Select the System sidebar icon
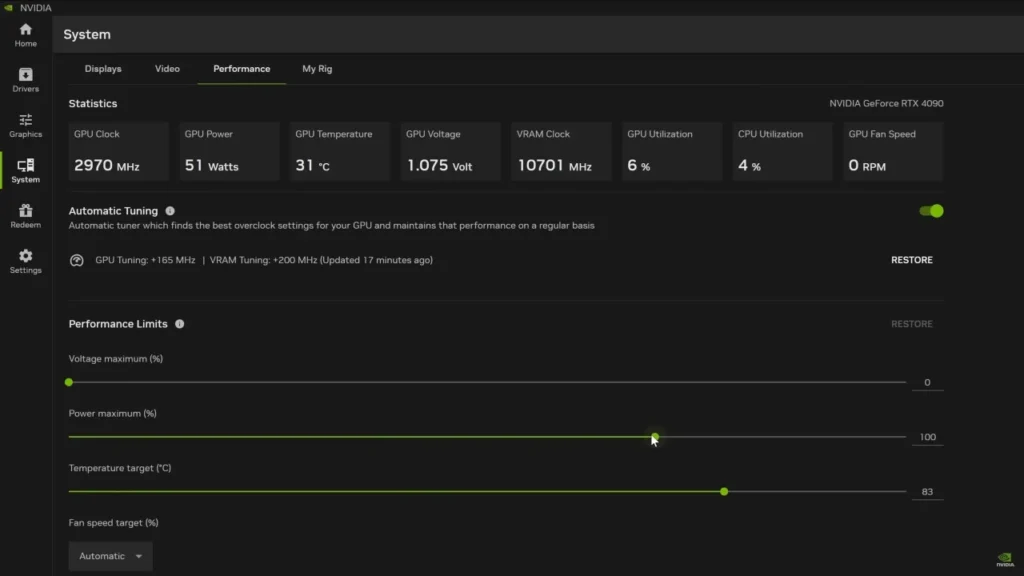Image resolution: width=1024 pixels, height=576 pixels. click(25, 170)
